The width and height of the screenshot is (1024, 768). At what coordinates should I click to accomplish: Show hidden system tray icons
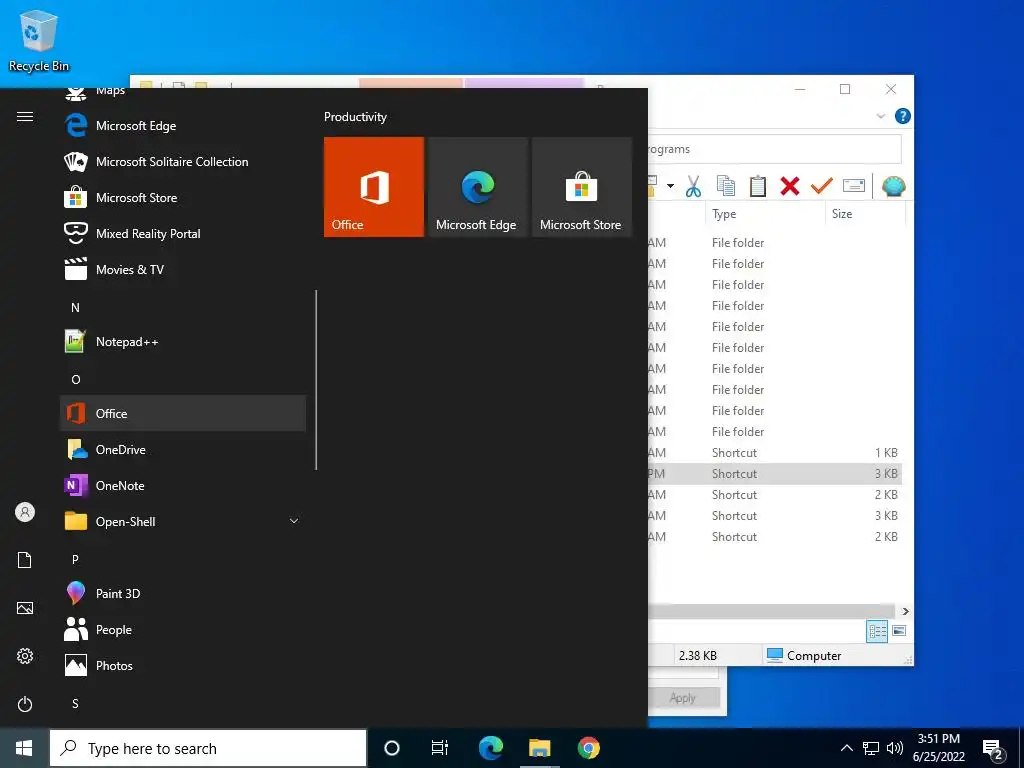coord(846,748)
